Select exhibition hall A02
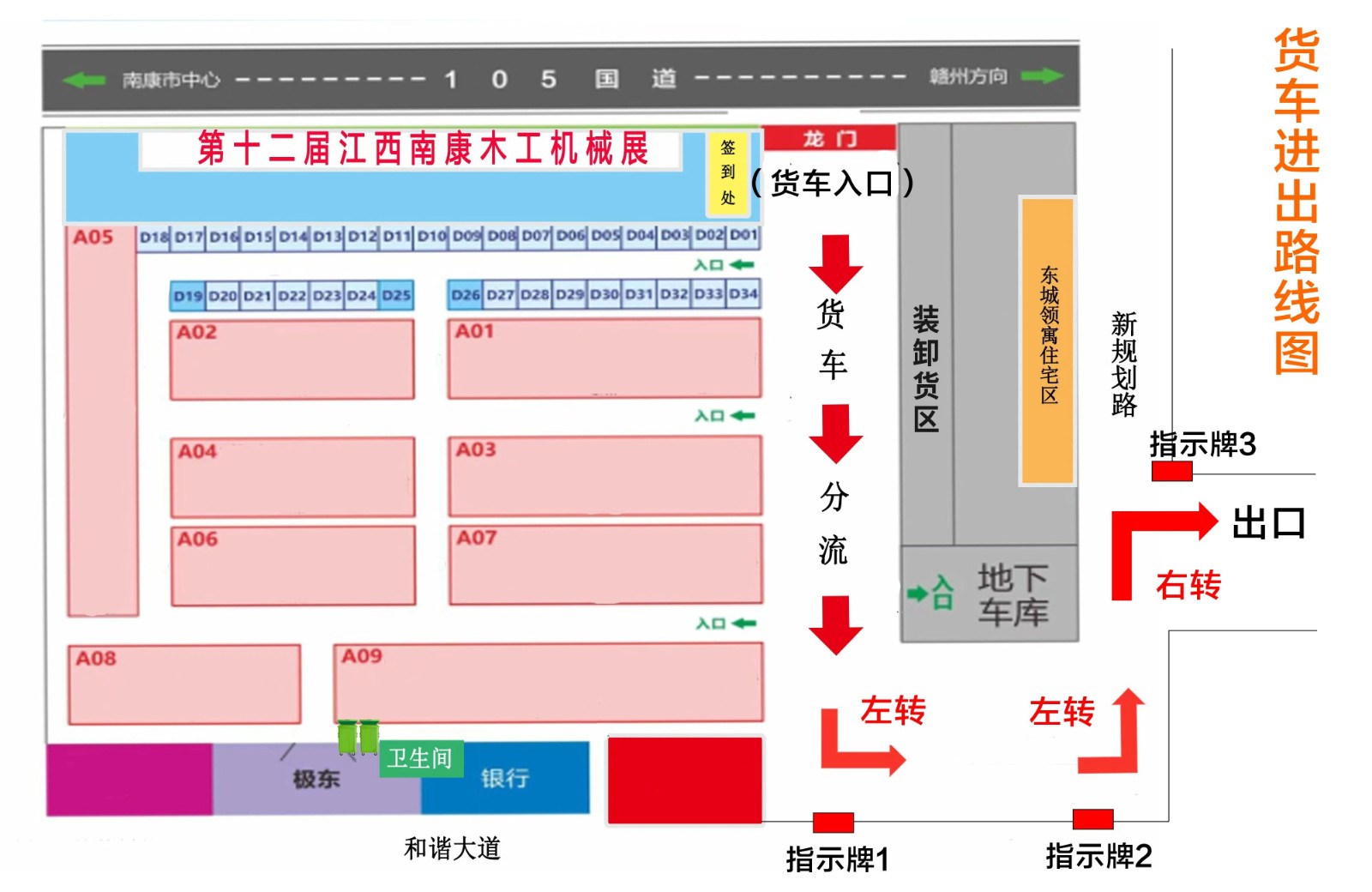Viewport: 1372px width, 892px height. [x=292, y=359]
